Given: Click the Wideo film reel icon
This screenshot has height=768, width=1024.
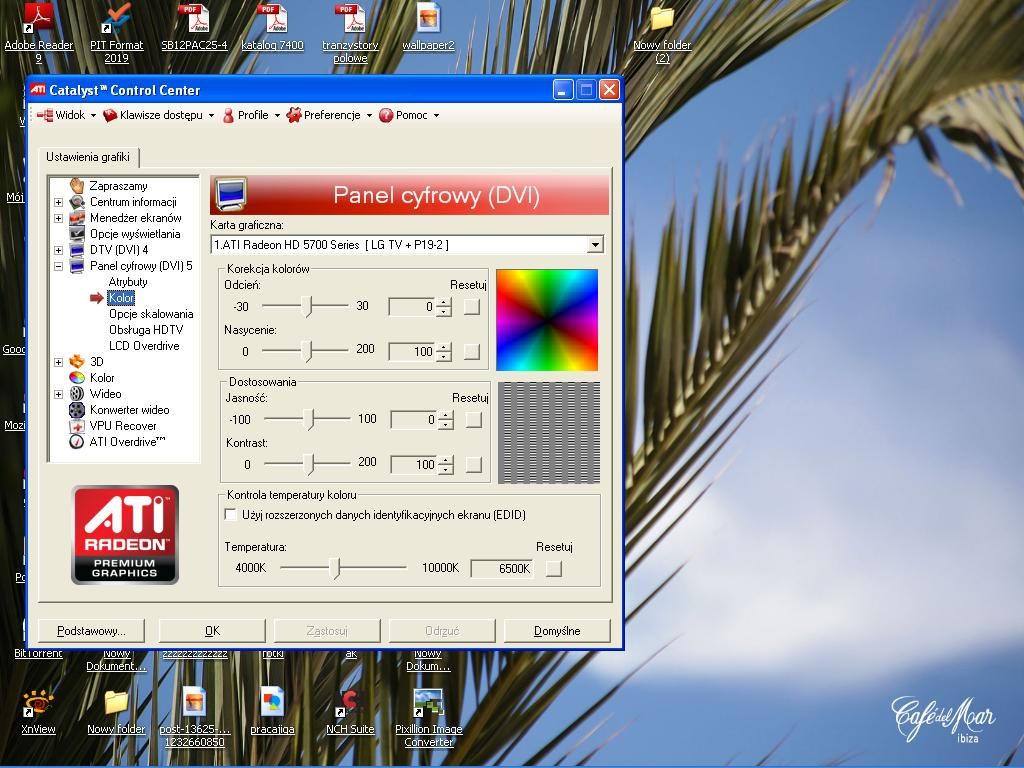Looking at the screenshot, I should coord(77,394).
